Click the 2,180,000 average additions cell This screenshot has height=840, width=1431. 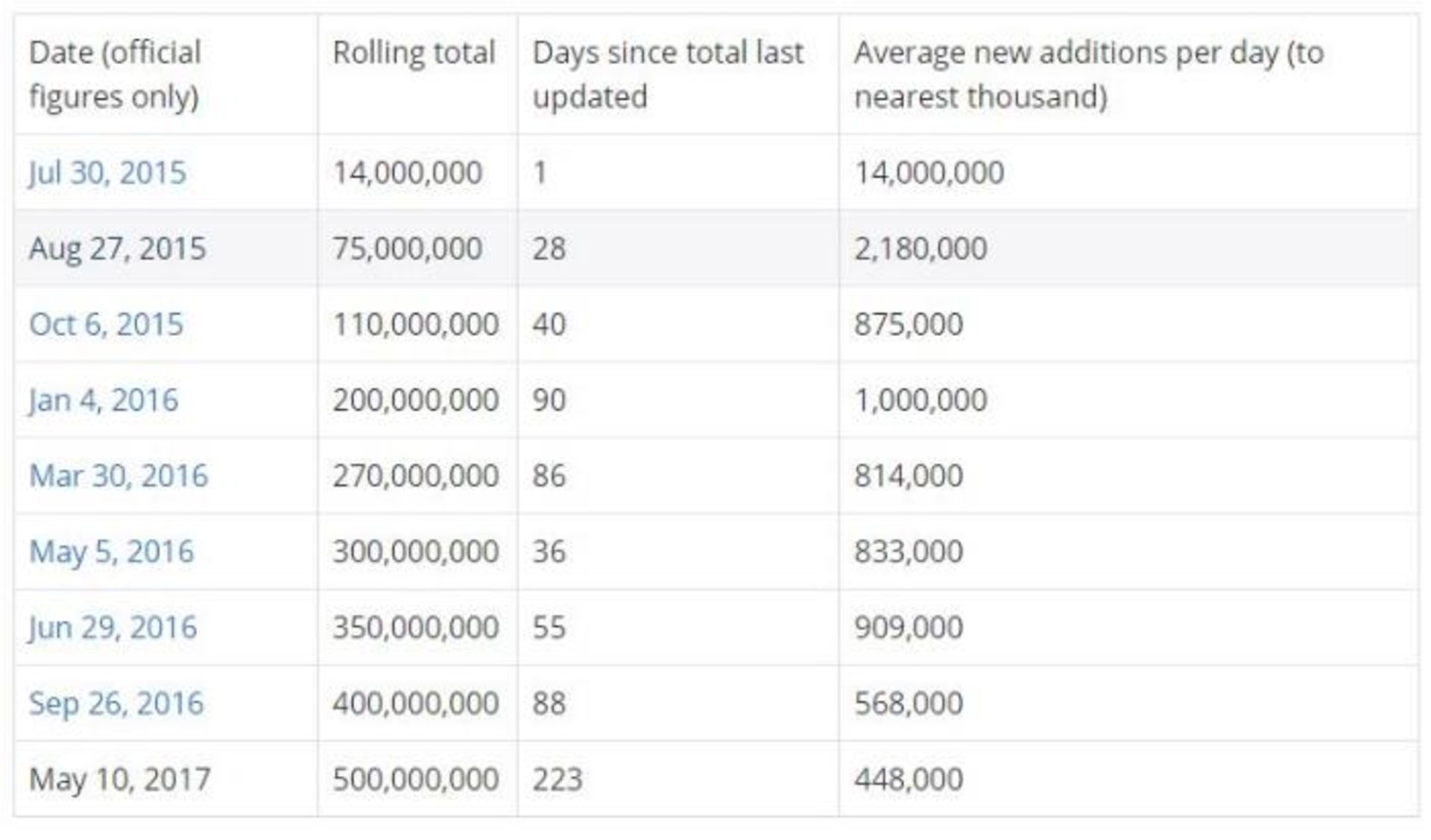click(920, 248)
